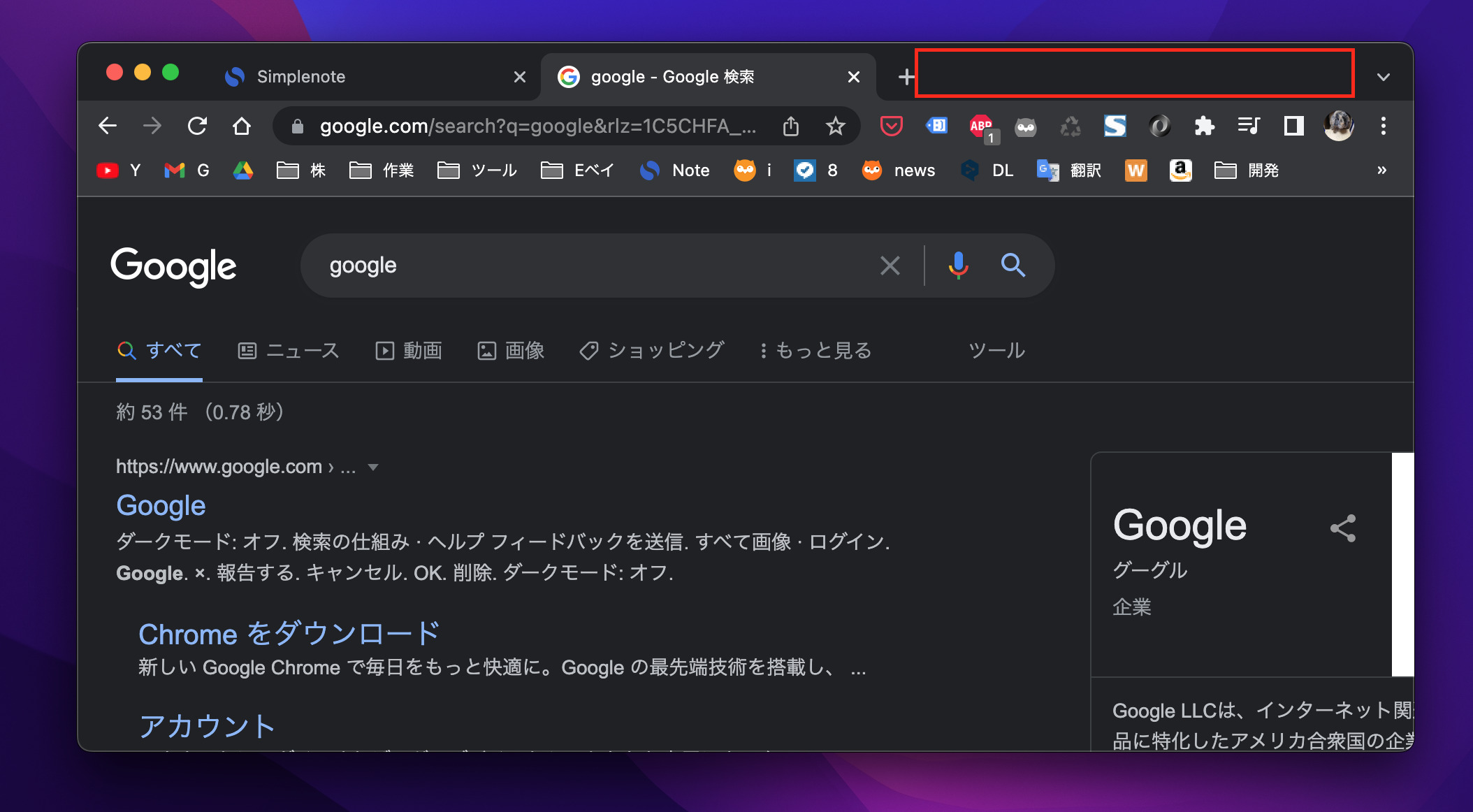Share this page using the share icon
The width and height of the screenshot is (1473, 812).
[791, 126]
